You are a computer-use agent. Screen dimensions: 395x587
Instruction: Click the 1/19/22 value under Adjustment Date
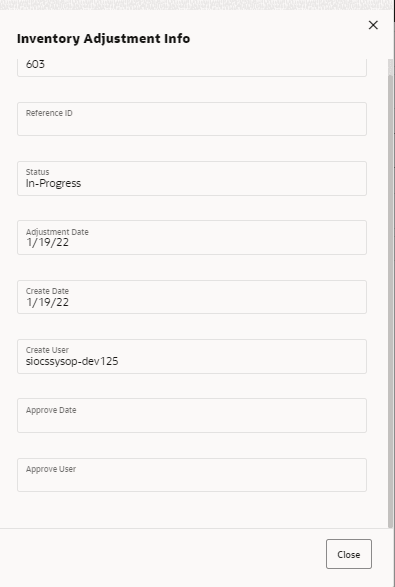(x=47, y=243)
